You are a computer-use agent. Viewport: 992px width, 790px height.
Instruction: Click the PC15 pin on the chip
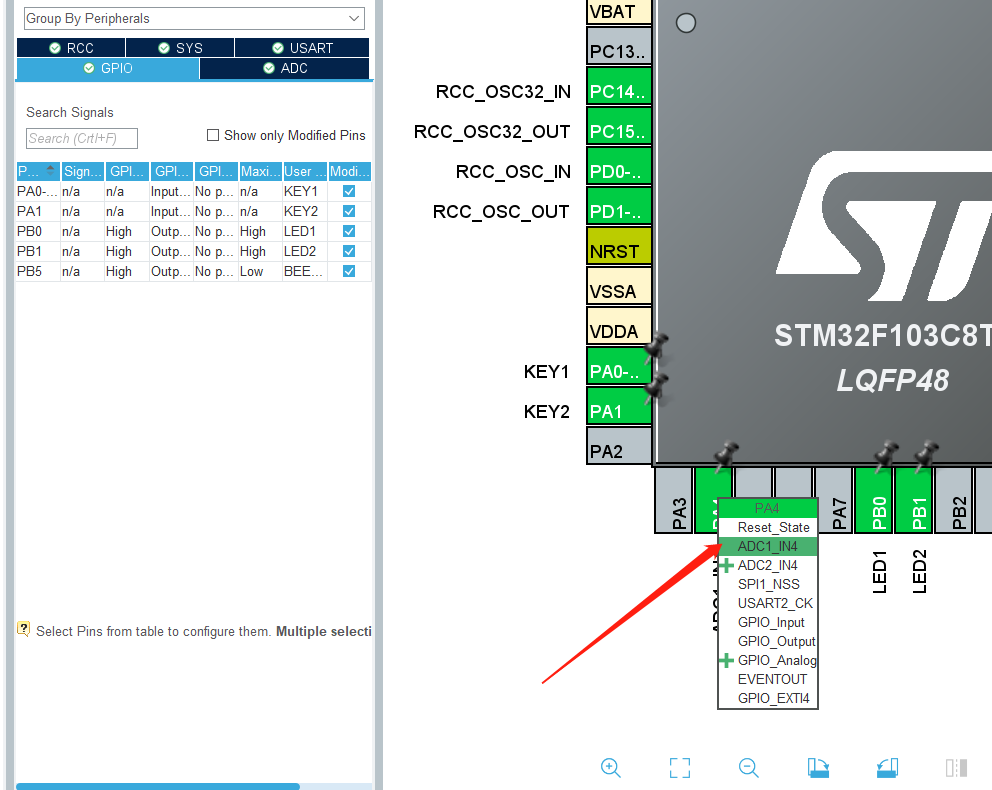pos(619,125)
